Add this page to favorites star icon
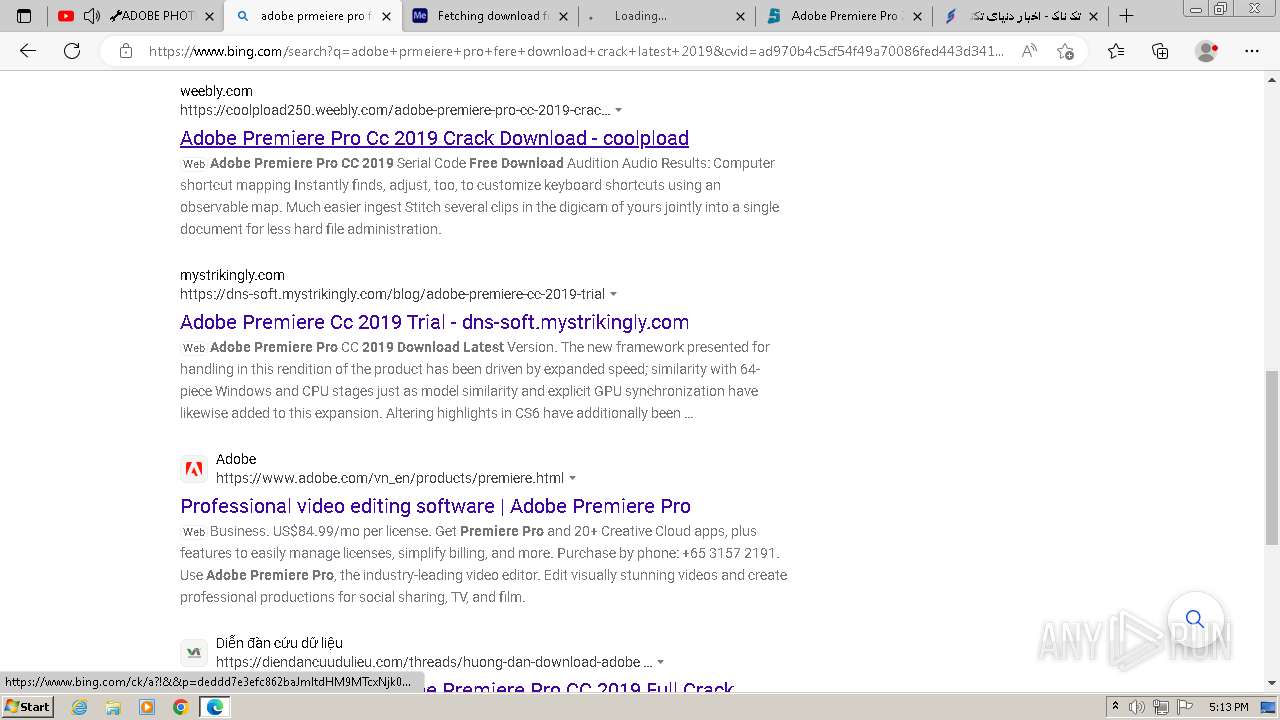Image resolution: width=1280 pixels, height=720 pixels. coord(1065,51)
